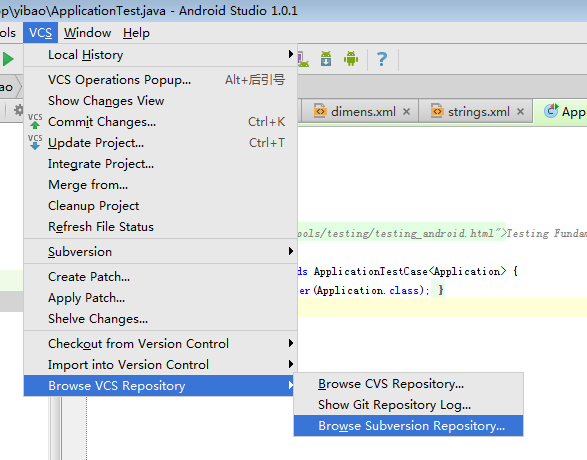Open the SDK Manager download icon
Screen dimensions: 587x460
pyautogui.click(x=326, y=59)
